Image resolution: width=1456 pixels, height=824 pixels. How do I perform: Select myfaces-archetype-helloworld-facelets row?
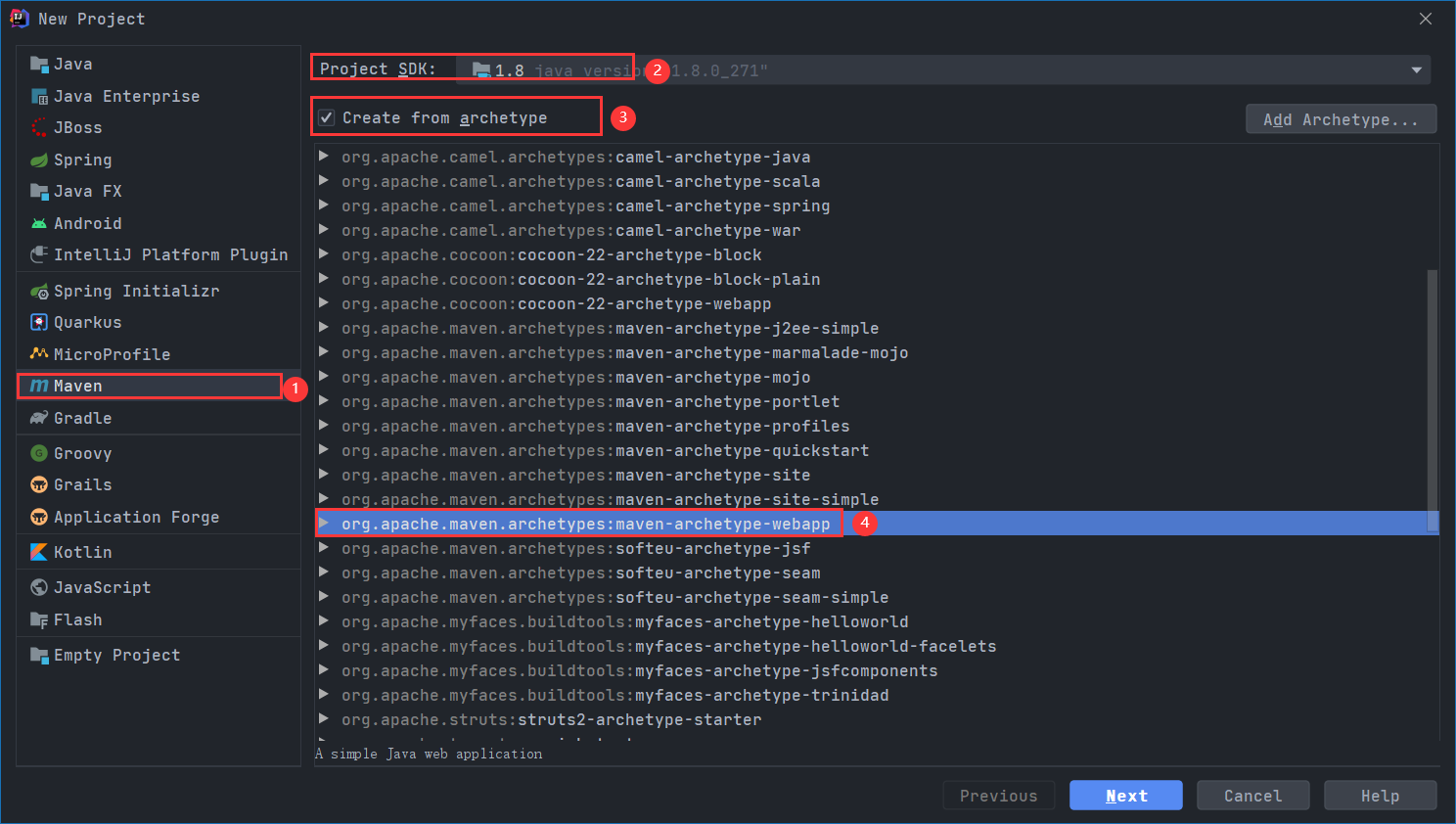(x=877, y=646)
